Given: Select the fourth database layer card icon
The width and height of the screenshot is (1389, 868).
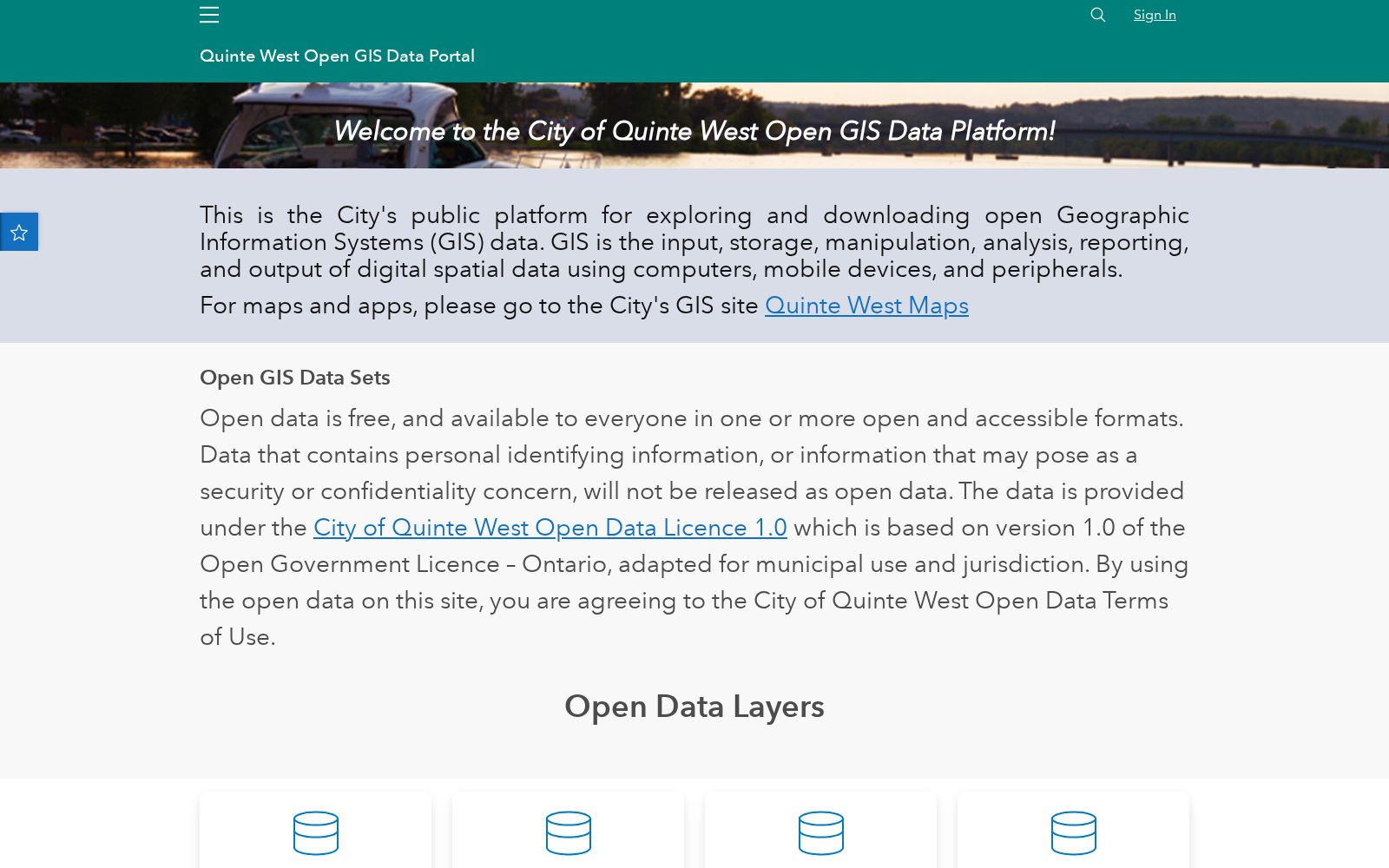Looking at the screenshot, I should click(x=1074, y=833).
